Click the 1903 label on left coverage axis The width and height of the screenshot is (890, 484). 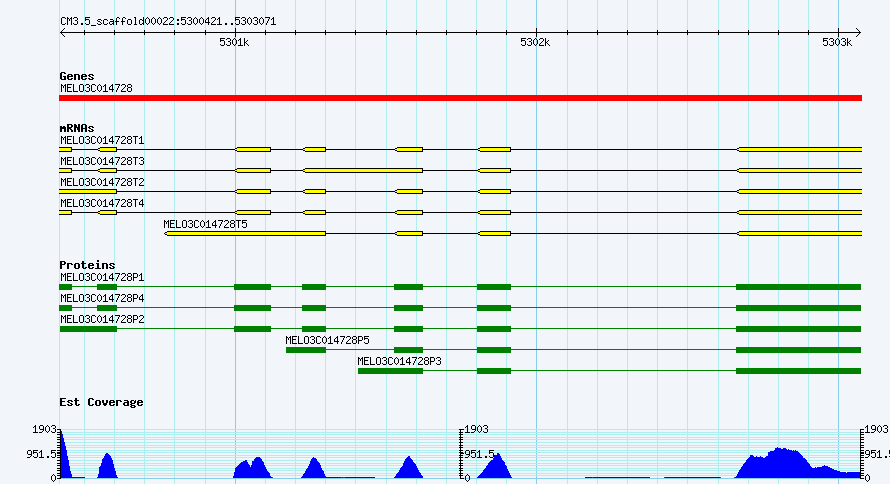tap(44, 430)
